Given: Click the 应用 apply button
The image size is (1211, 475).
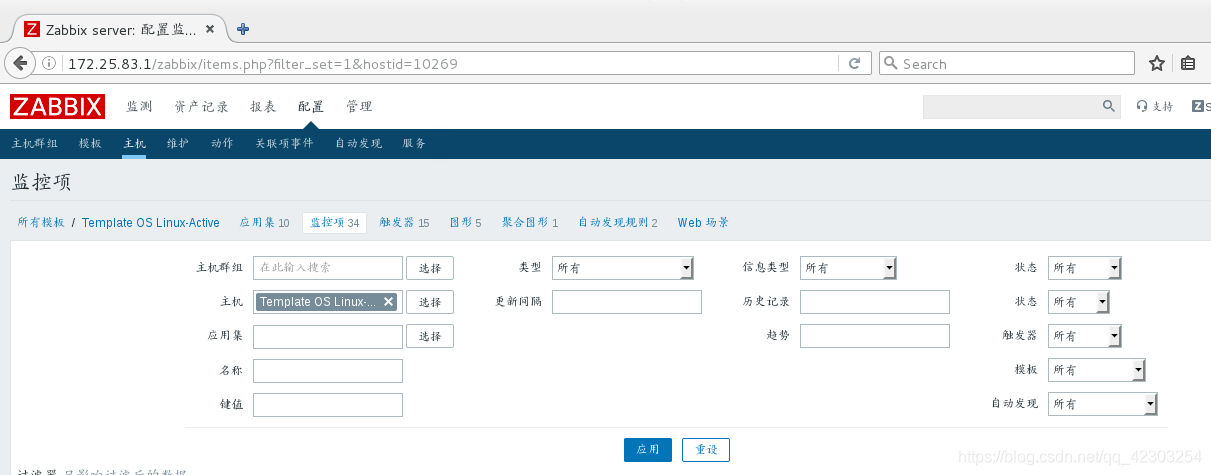Looking at the screenshot, I should (647, 449).
